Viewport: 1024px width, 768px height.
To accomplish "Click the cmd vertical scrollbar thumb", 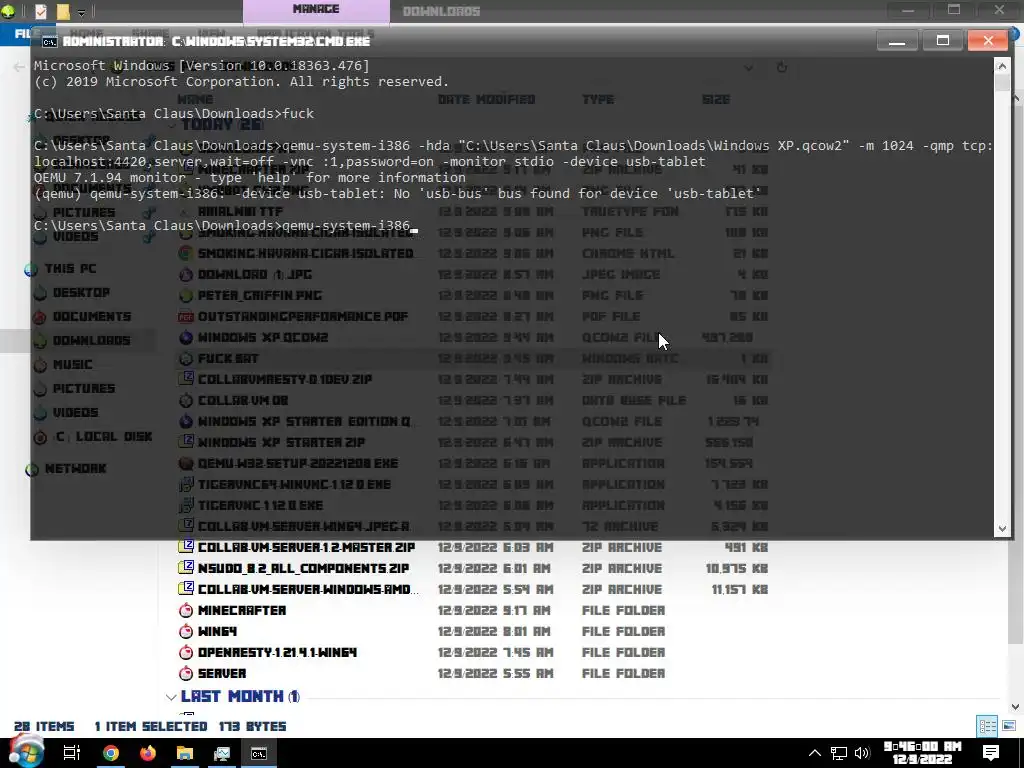I will point(1002,82).
